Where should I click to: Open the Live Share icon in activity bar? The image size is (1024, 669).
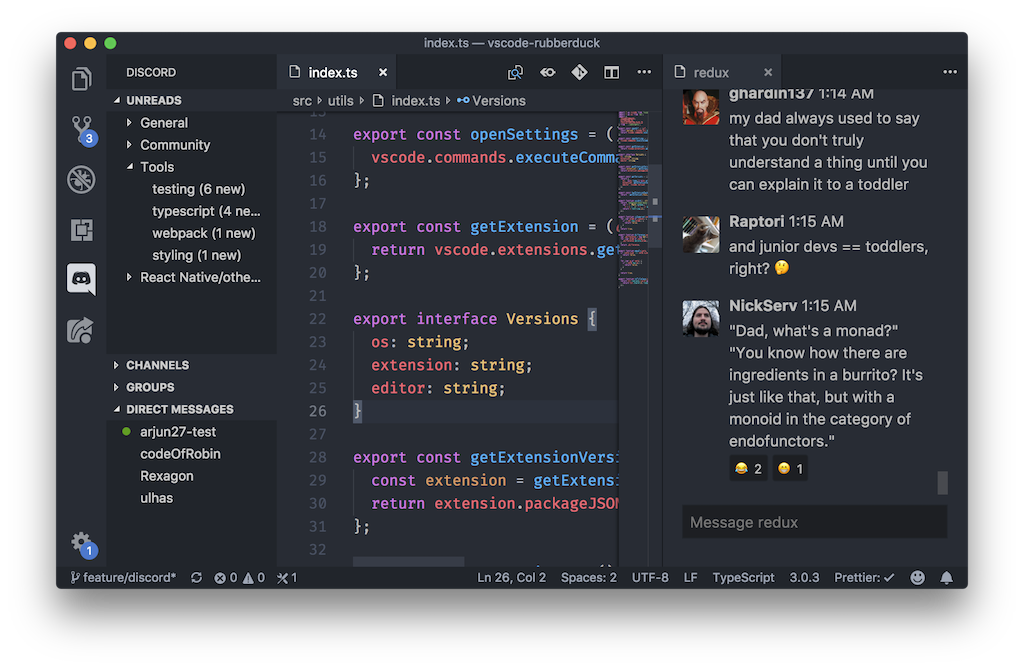[x=80, y=331]
